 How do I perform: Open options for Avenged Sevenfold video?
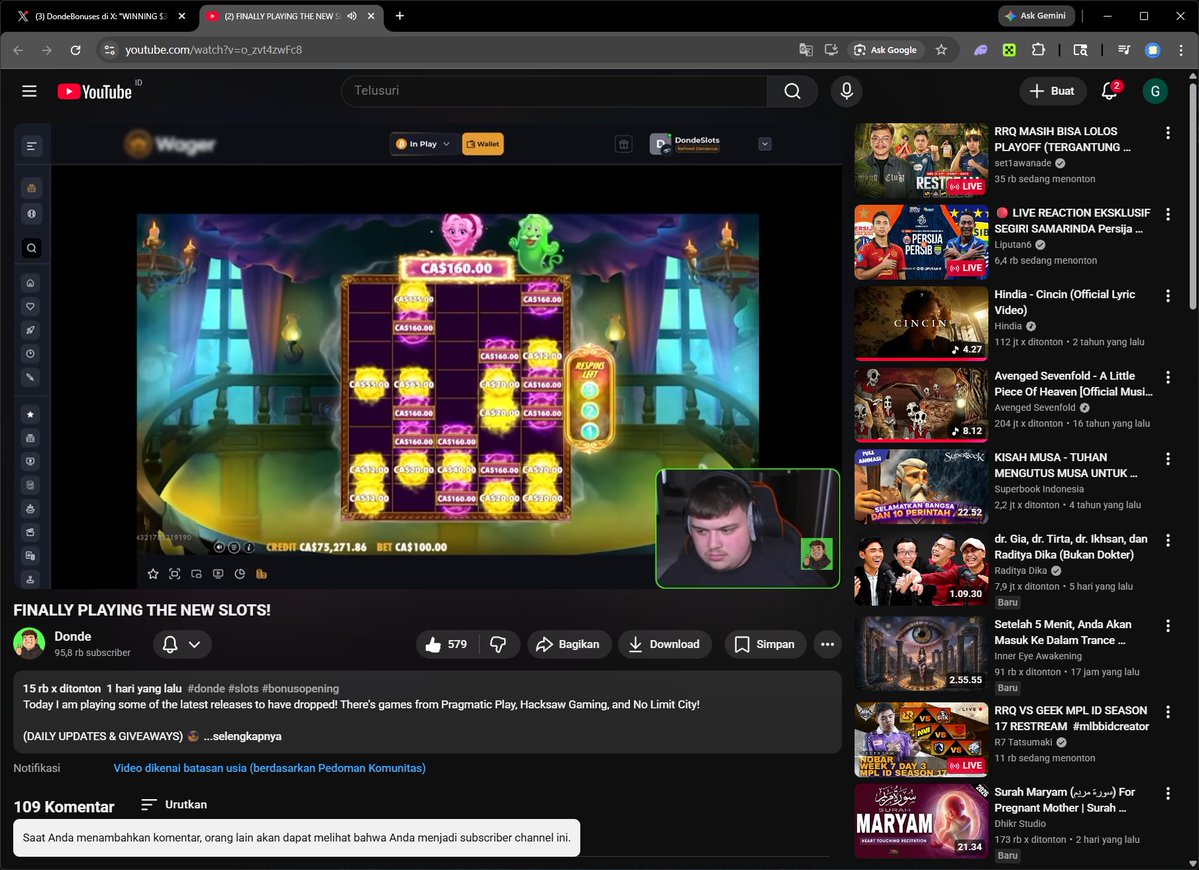coord(1168,378)
